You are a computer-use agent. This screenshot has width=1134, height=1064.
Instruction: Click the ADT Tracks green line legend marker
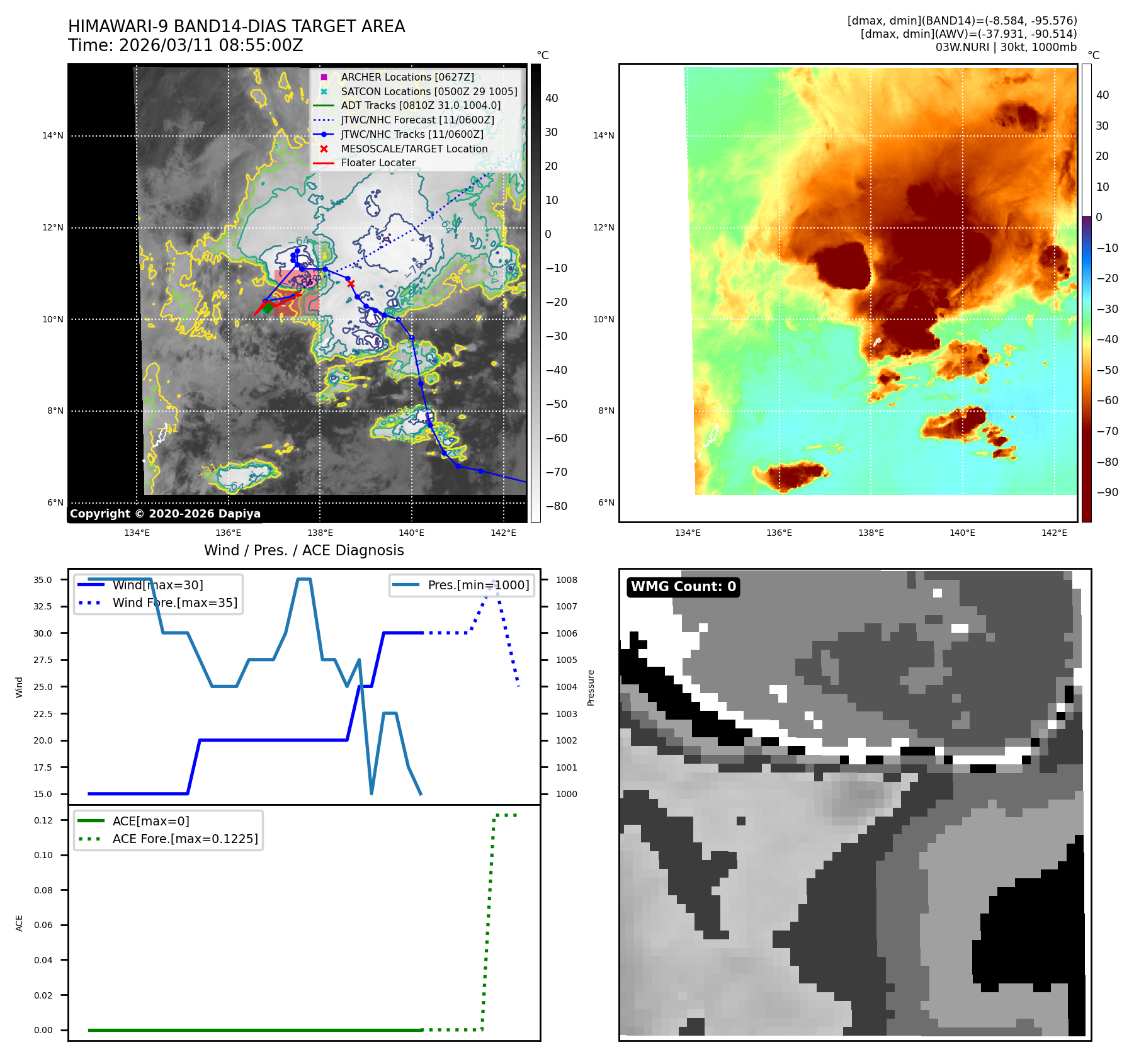tap(324, 106)
